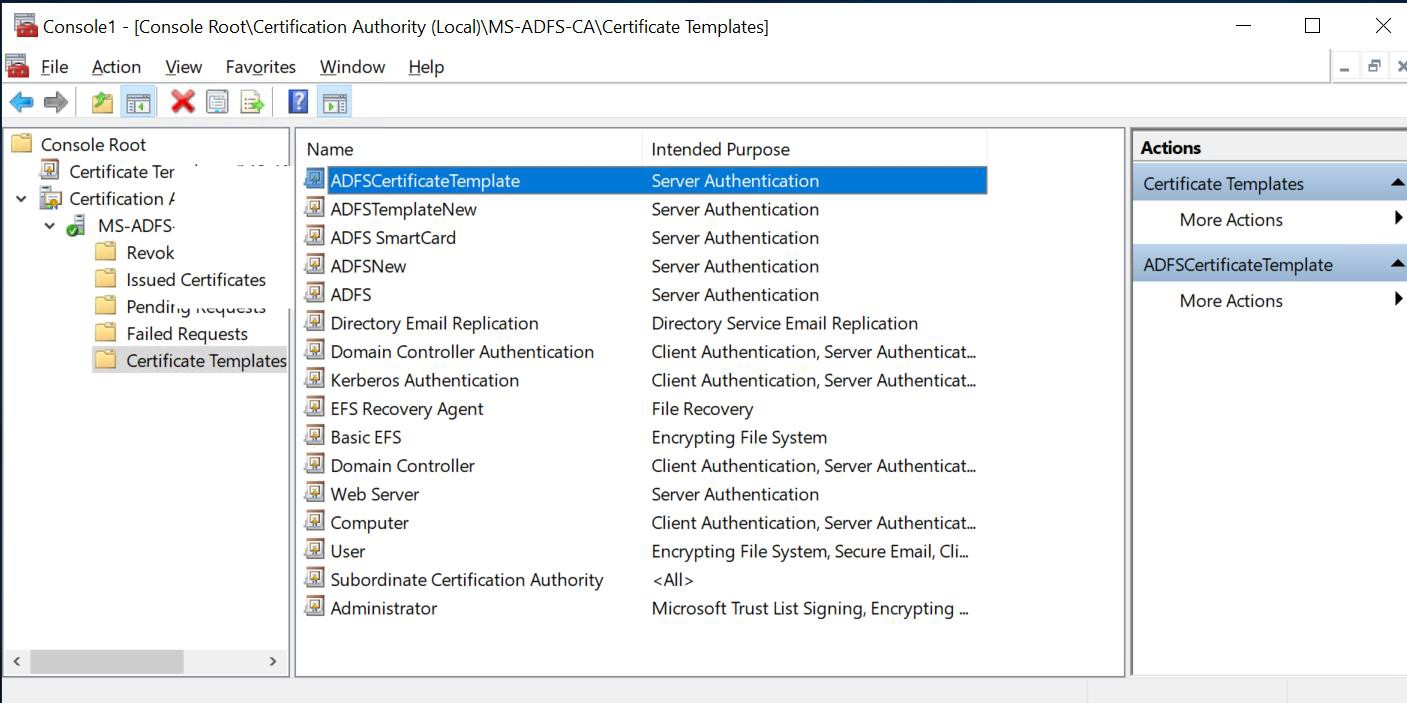Click the Web Server template icon
This screenshot has width=1407, height=703.
(x=315, y=494)
